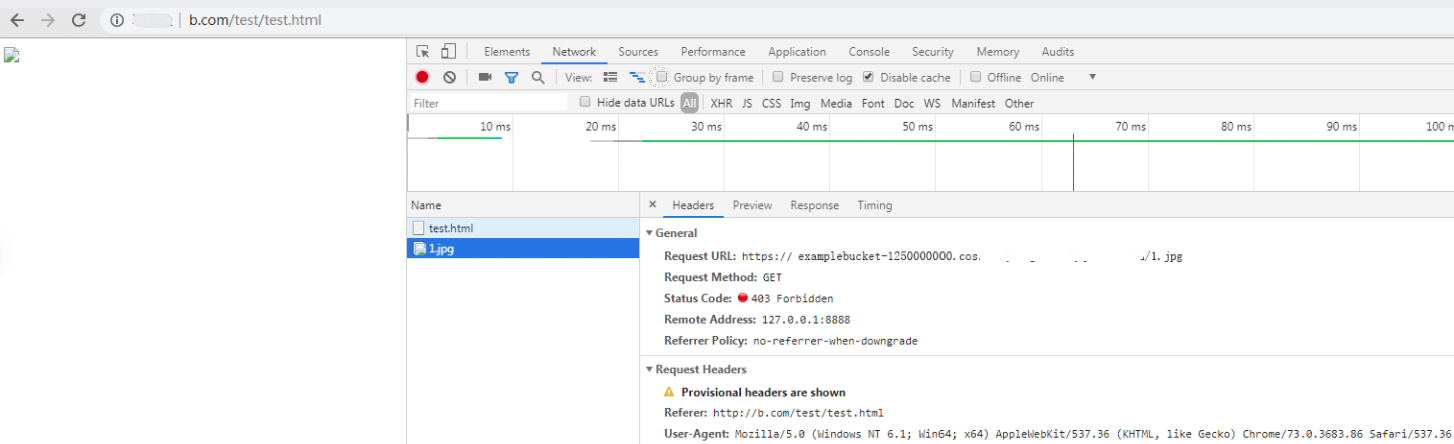The height and width of the screenshot is (444, 1454).
Task: Click the Provisional headers warning icon
Action: tap(669, 392)
